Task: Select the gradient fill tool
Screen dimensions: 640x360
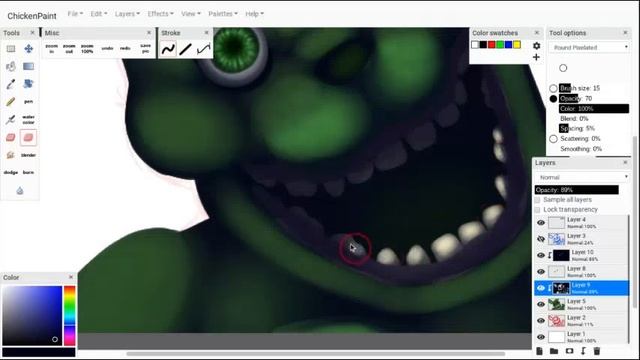Action: coord(29,66)
